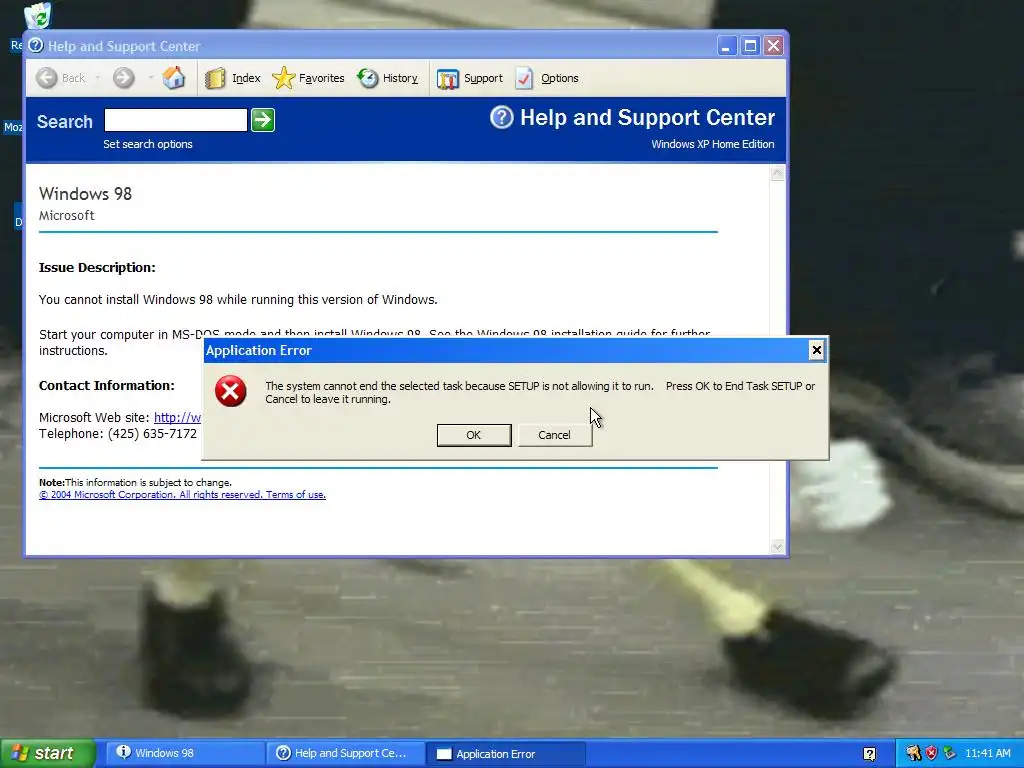Click the Support toolbar label

click(x=483, y=78)
